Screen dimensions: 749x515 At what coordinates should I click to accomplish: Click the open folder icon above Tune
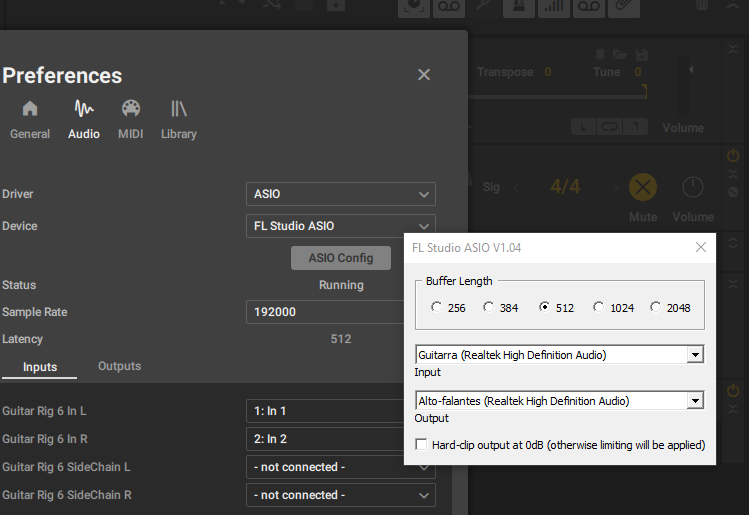click(x=620, y=54)
